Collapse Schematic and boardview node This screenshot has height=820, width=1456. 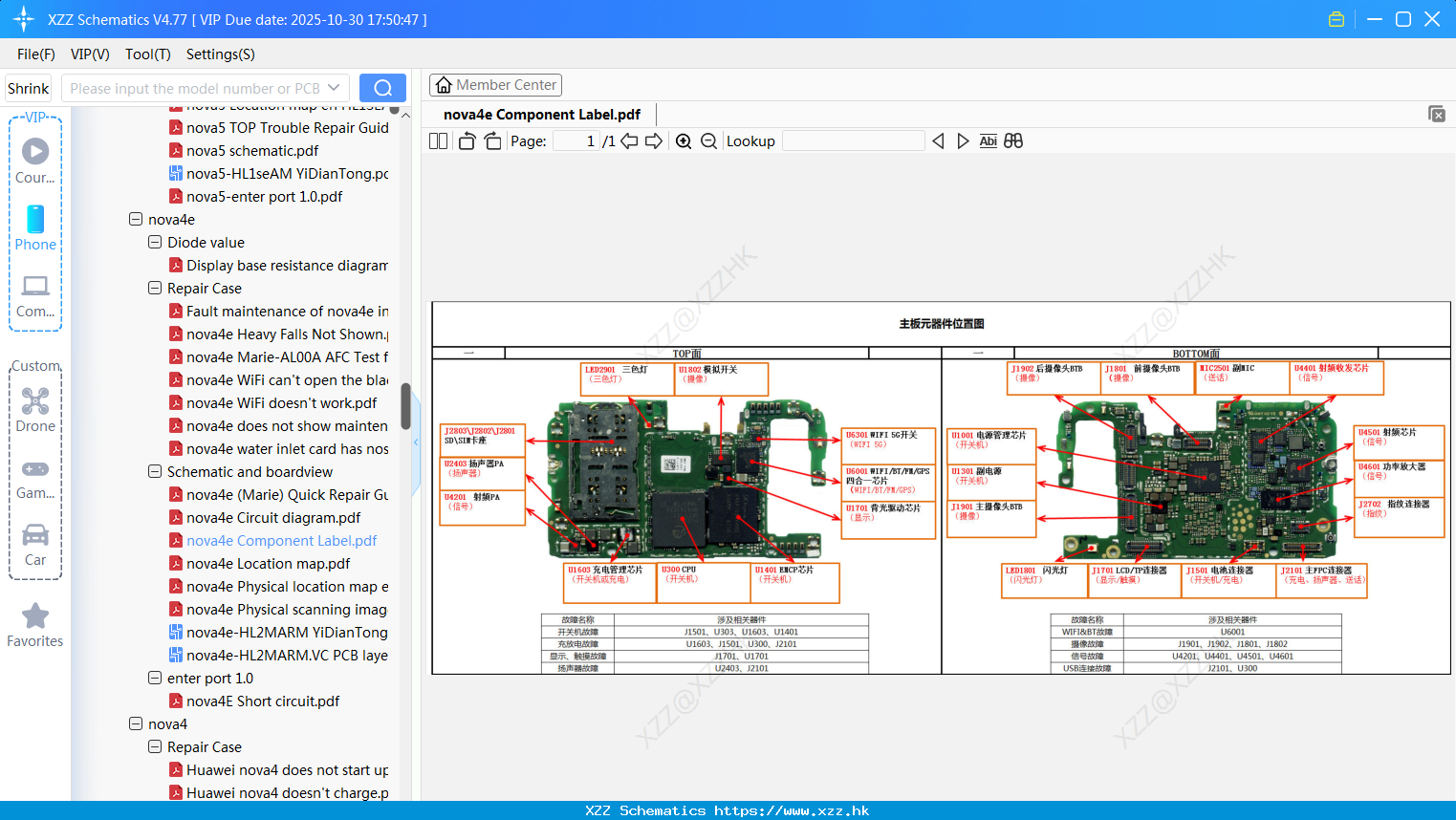155,471
